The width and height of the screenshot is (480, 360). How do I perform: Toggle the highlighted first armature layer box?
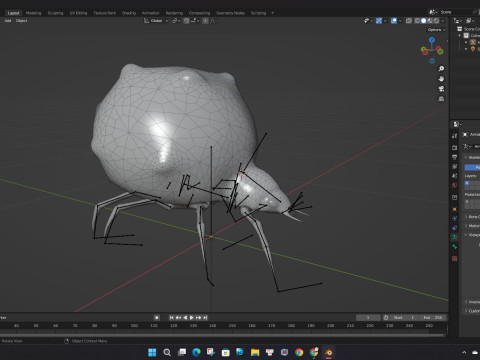click(x=467, y=183)
